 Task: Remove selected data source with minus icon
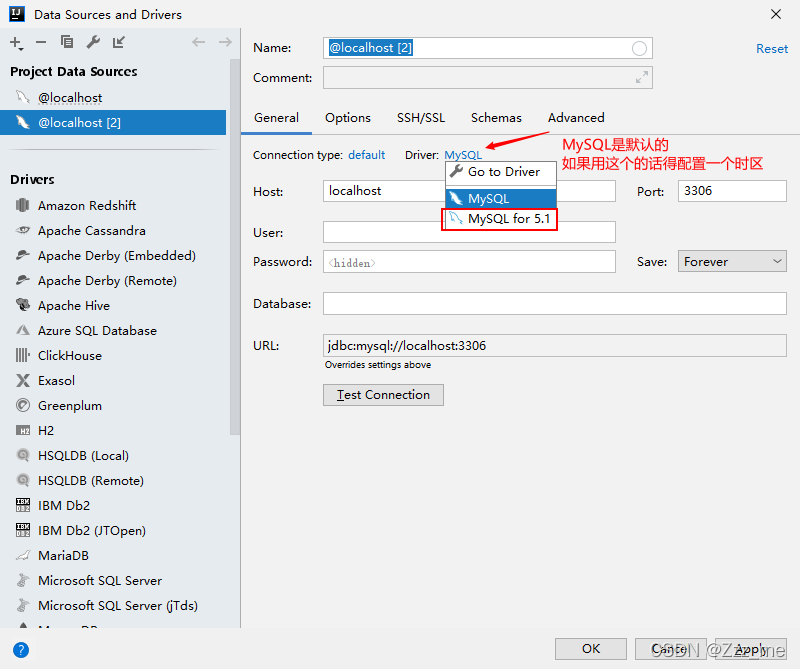[41, 42]
